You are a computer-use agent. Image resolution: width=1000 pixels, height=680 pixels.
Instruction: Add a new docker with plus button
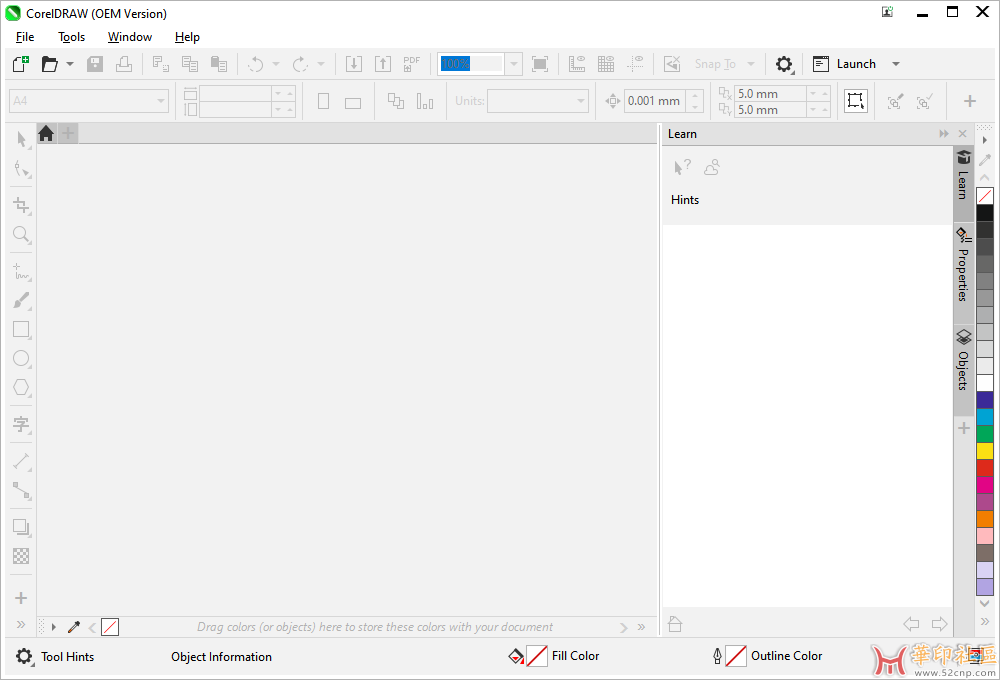964,429
